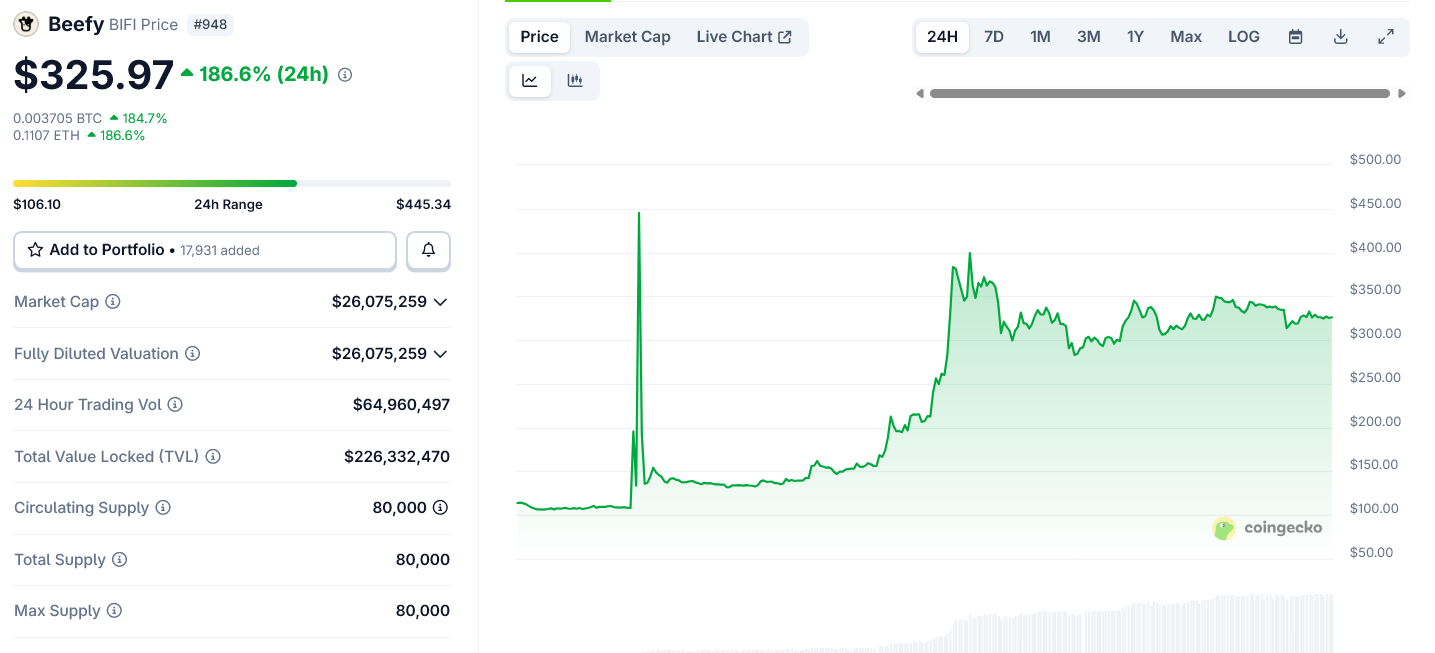Switch to the Price tab

(539, 37)
